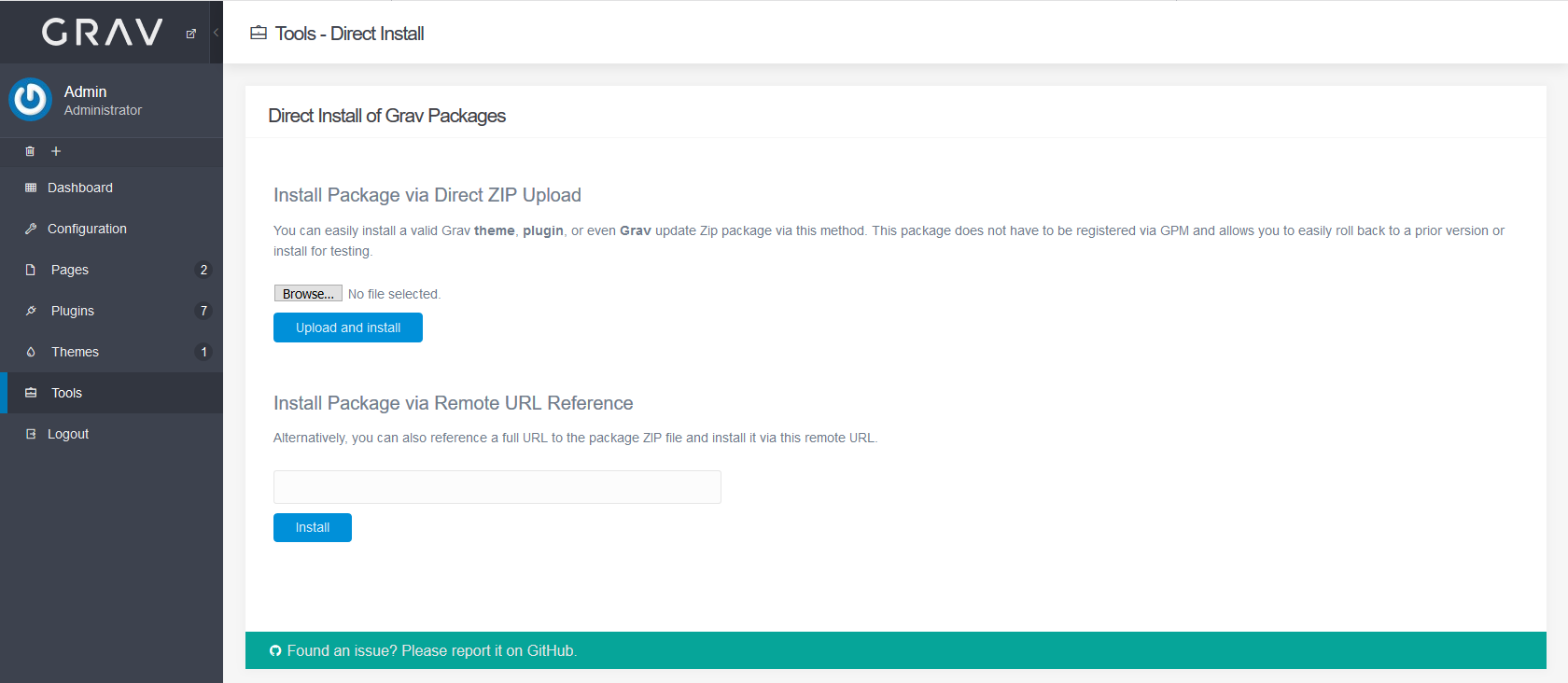Click 'Install Package via Direct ZIP Upload' heading
Viewport: 1568px width, 683px height.
[427, 195]
